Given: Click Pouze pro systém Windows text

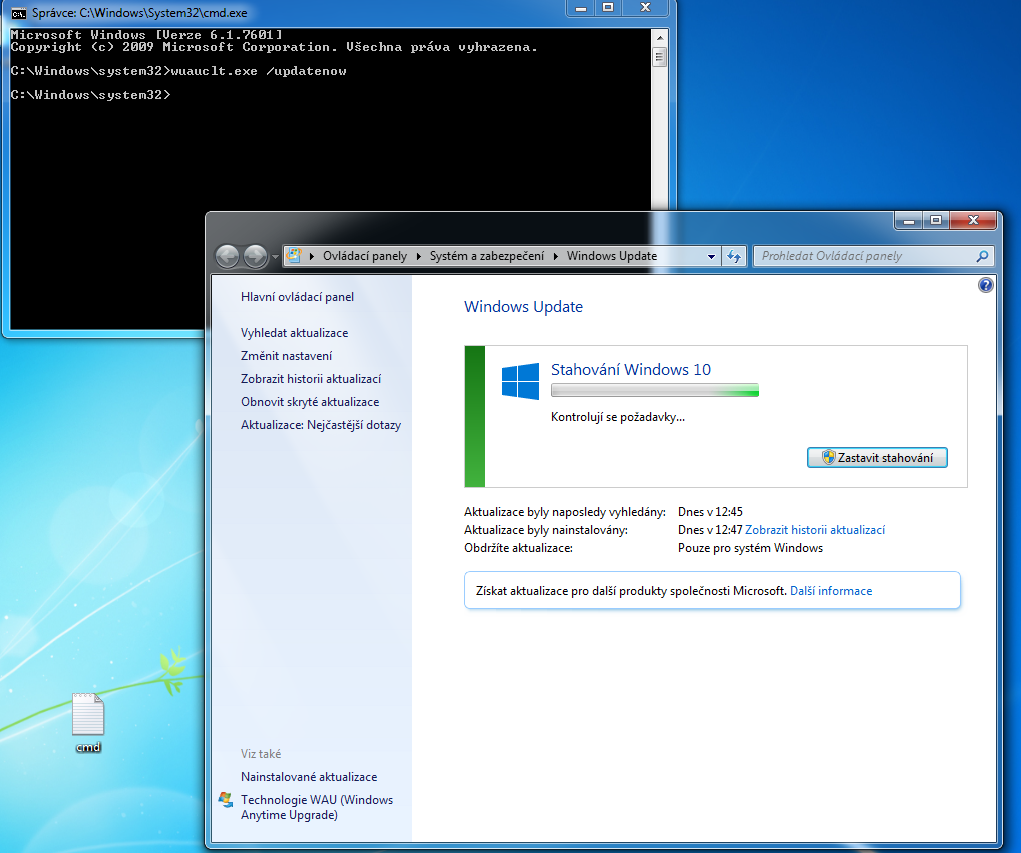Looking at the screenshot, I should [x=750, y=548].
